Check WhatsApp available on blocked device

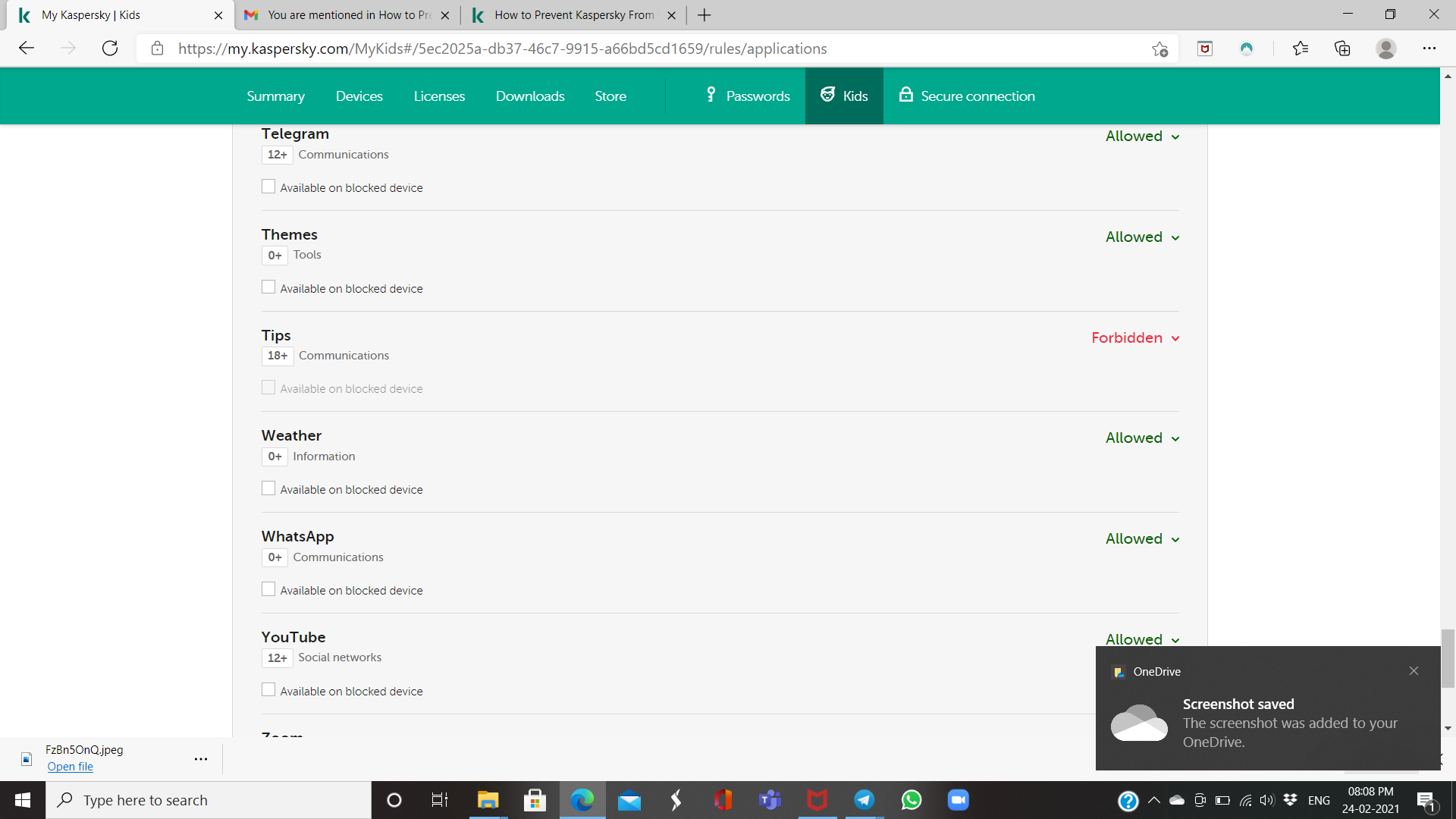pyautogui.click(x=268, y=589)
